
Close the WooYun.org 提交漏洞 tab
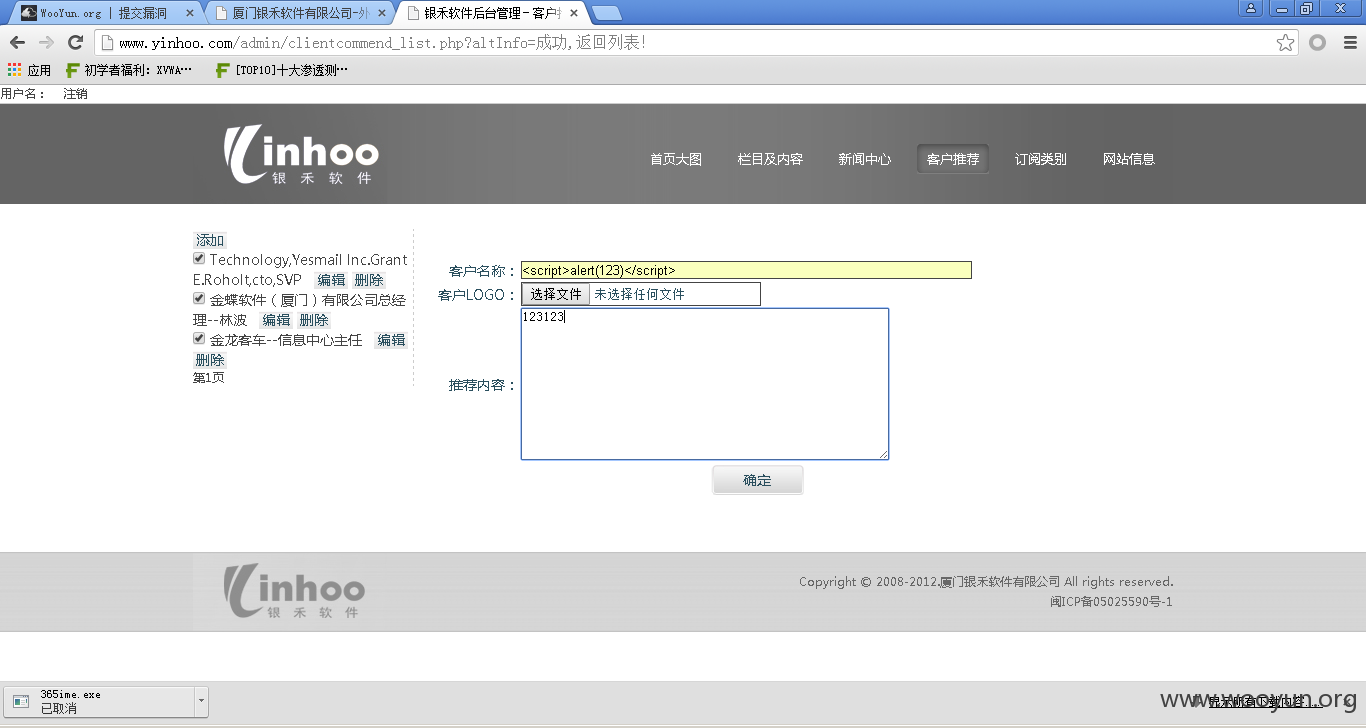(190, 13)
